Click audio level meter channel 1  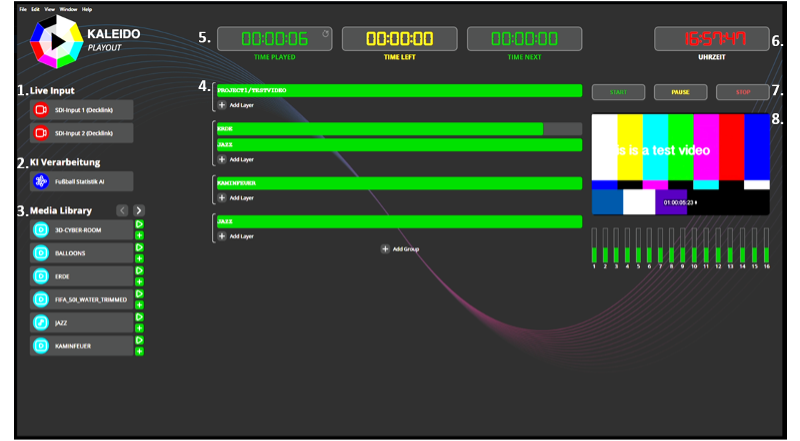(594, 247)
